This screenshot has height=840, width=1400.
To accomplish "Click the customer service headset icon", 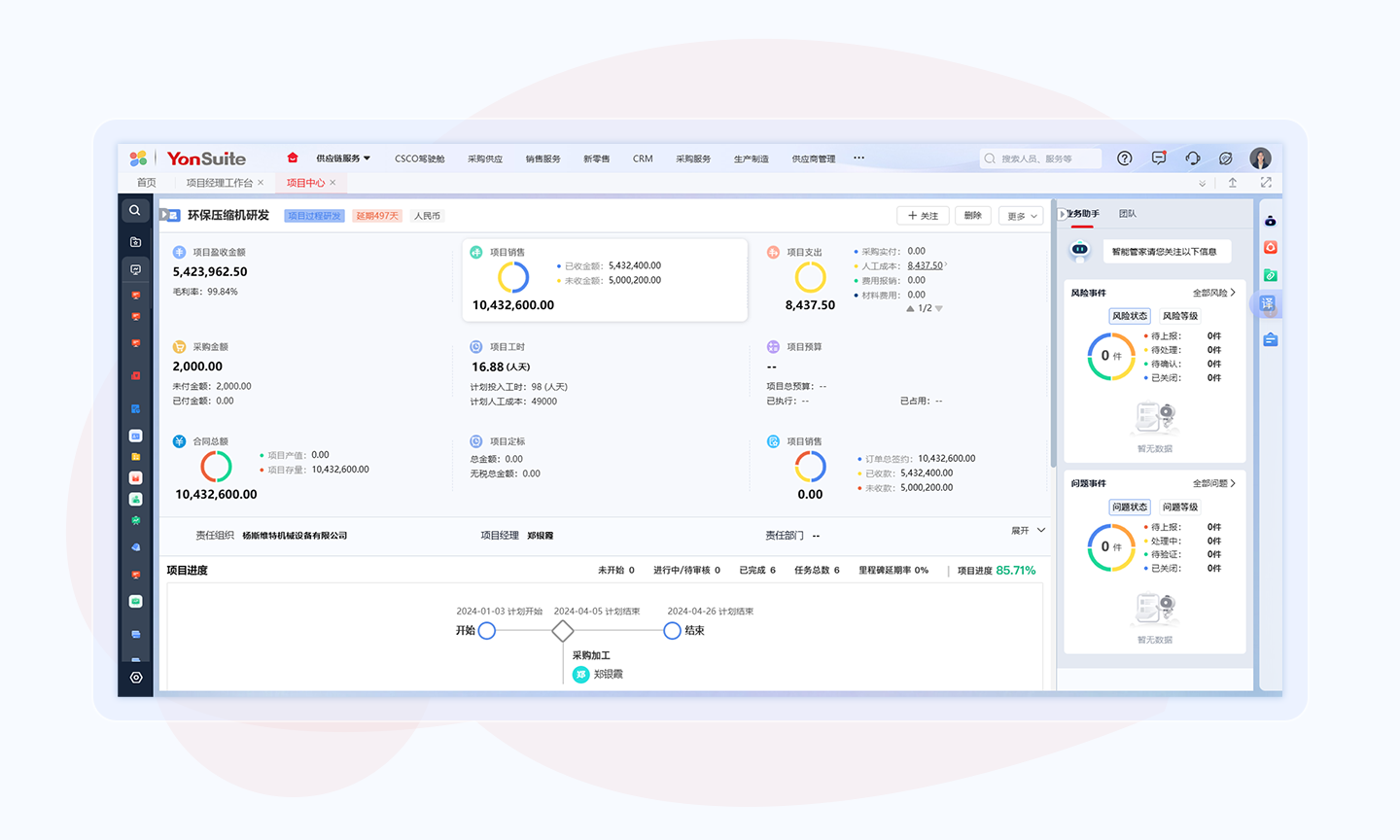I will click(1192, 158).
